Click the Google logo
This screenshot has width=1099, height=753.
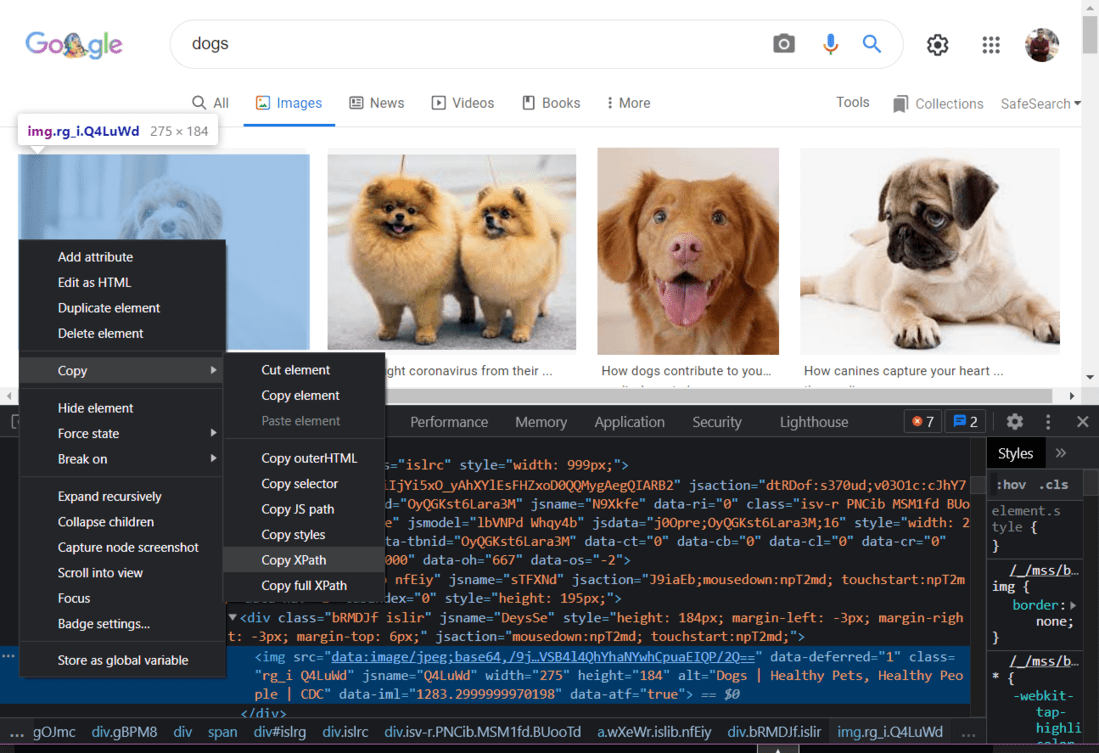coord(74,45)
